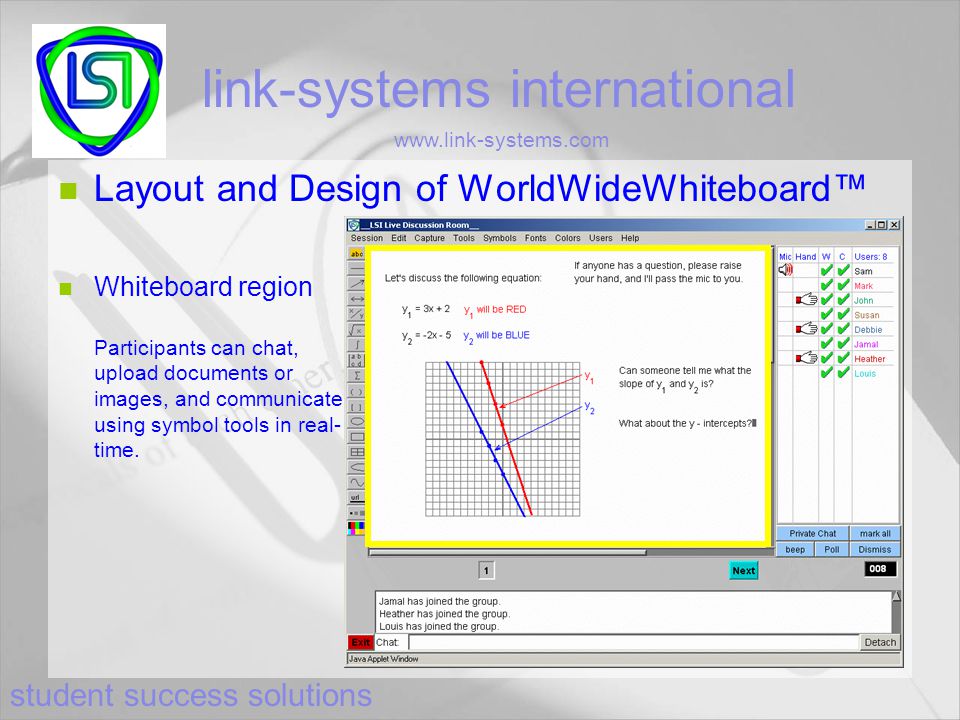Image resolution: width=960 pixels, height=720 pixels.
Task: Select the x/y fraction symbol tool
Action: coord(356,315)
